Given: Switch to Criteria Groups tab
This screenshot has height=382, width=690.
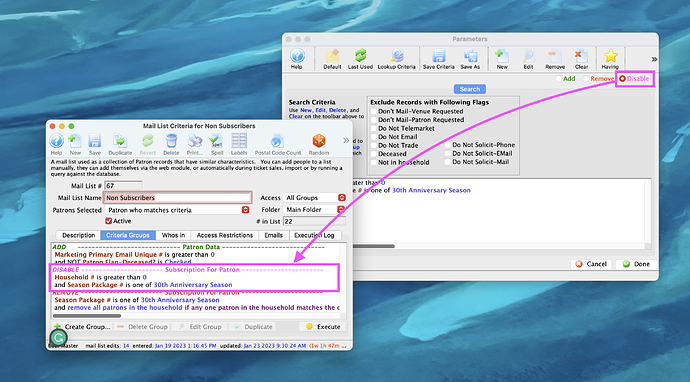Looking at the screenshot, I should [128, 235].
